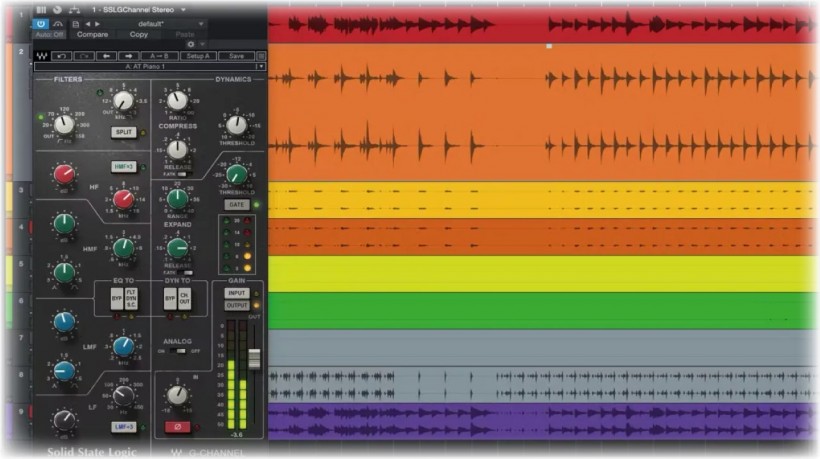Go to next preset with right triangle
Screen dimensions: 820x459
point(97,24)
